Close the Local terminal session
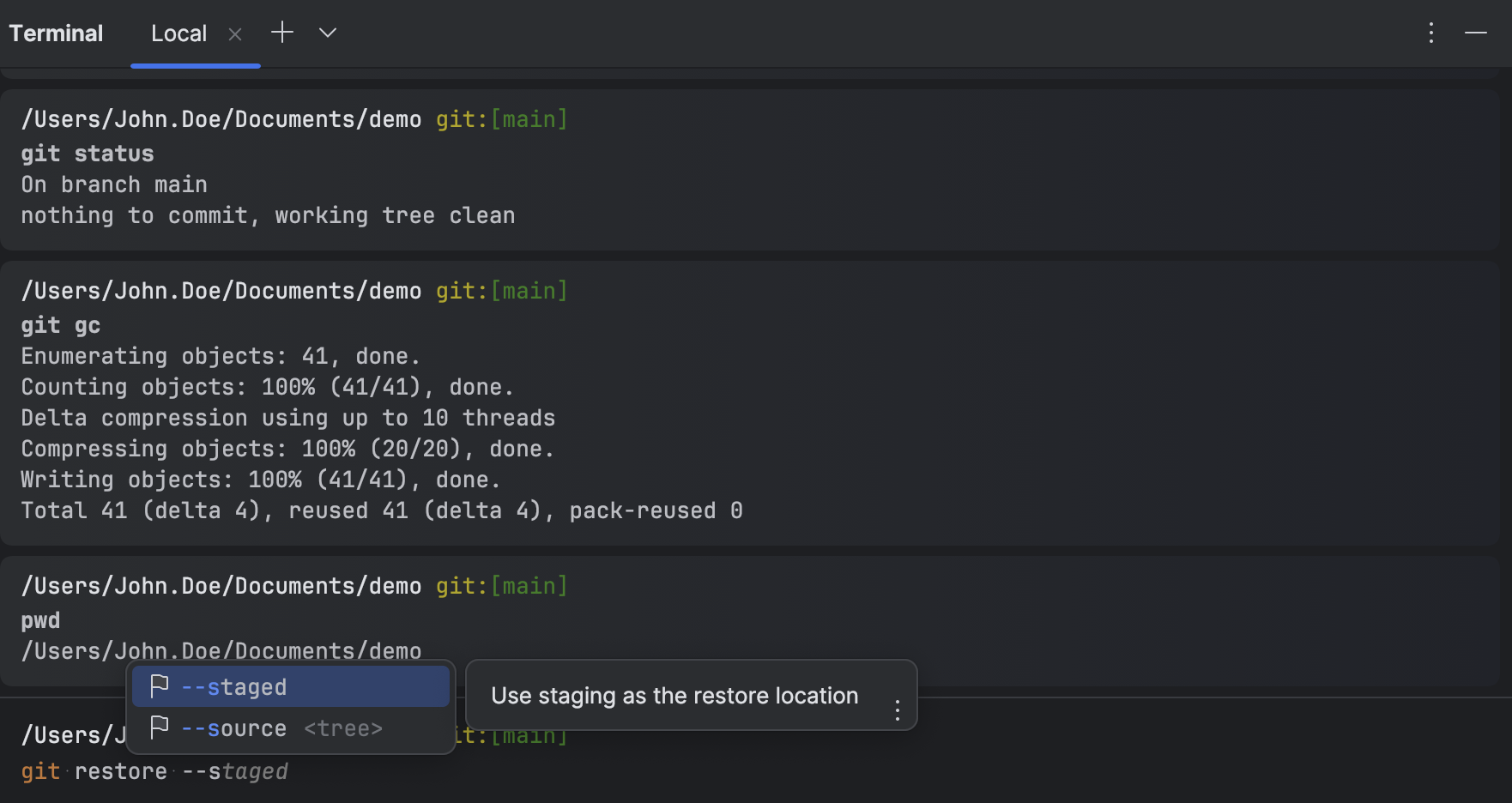This screenshot has height=803, width=1512. pos(235,33)
